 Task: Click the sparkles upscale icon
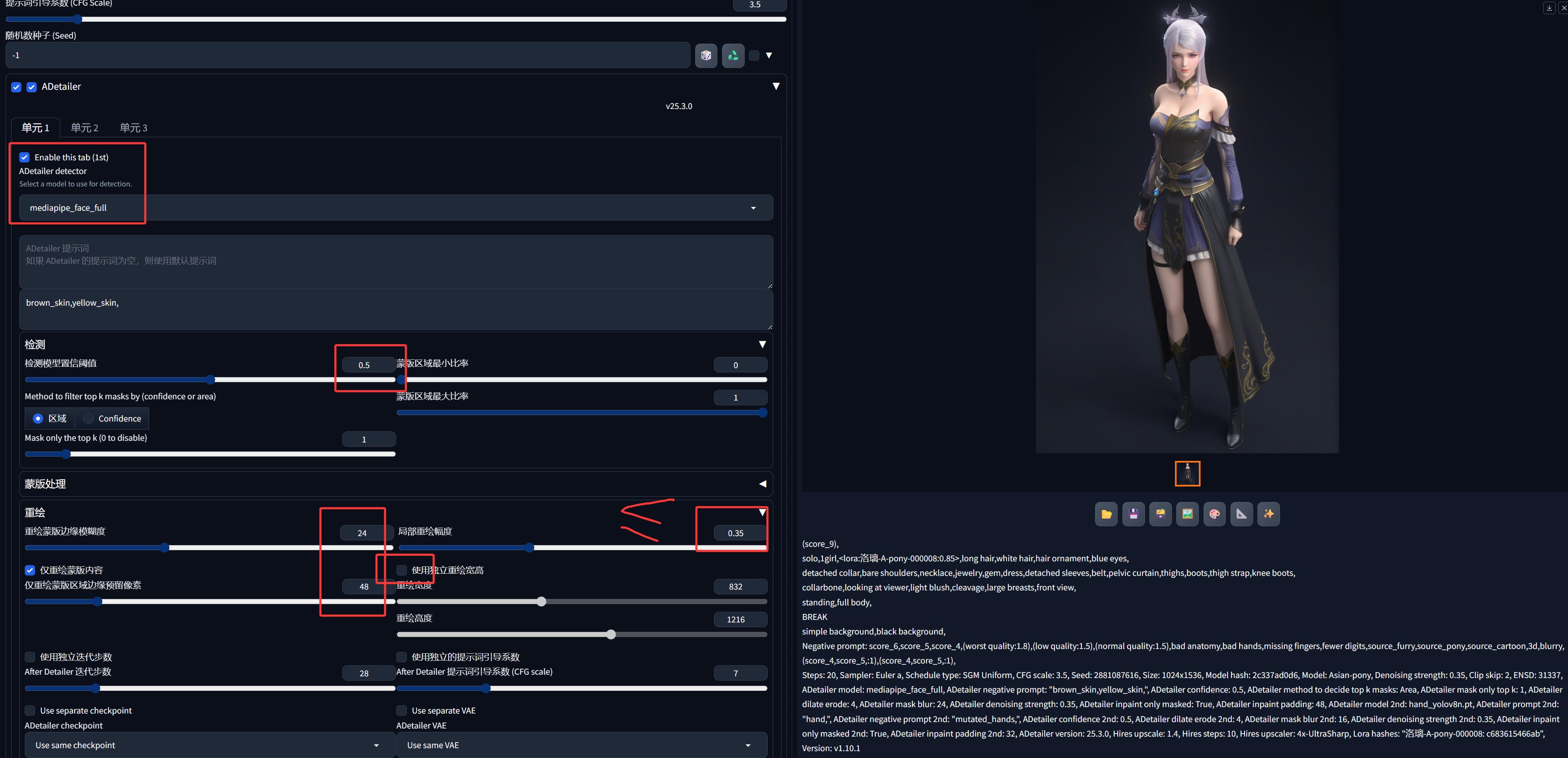pos(1268,514)
